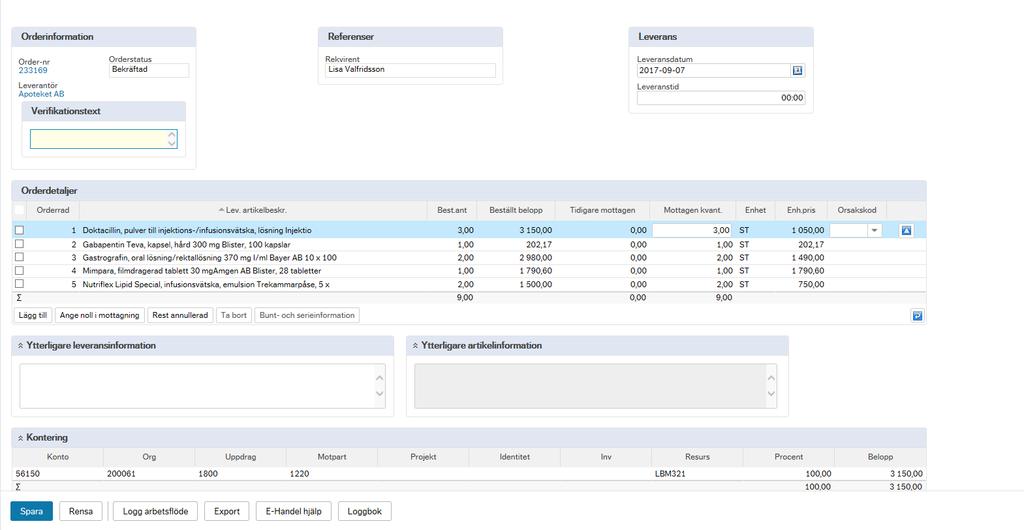Viewport: 1024px width, 530px height.
Task: Click the Konto cell 56150 in Kontering
Action: pyautogui.click(x=57, y=474)
